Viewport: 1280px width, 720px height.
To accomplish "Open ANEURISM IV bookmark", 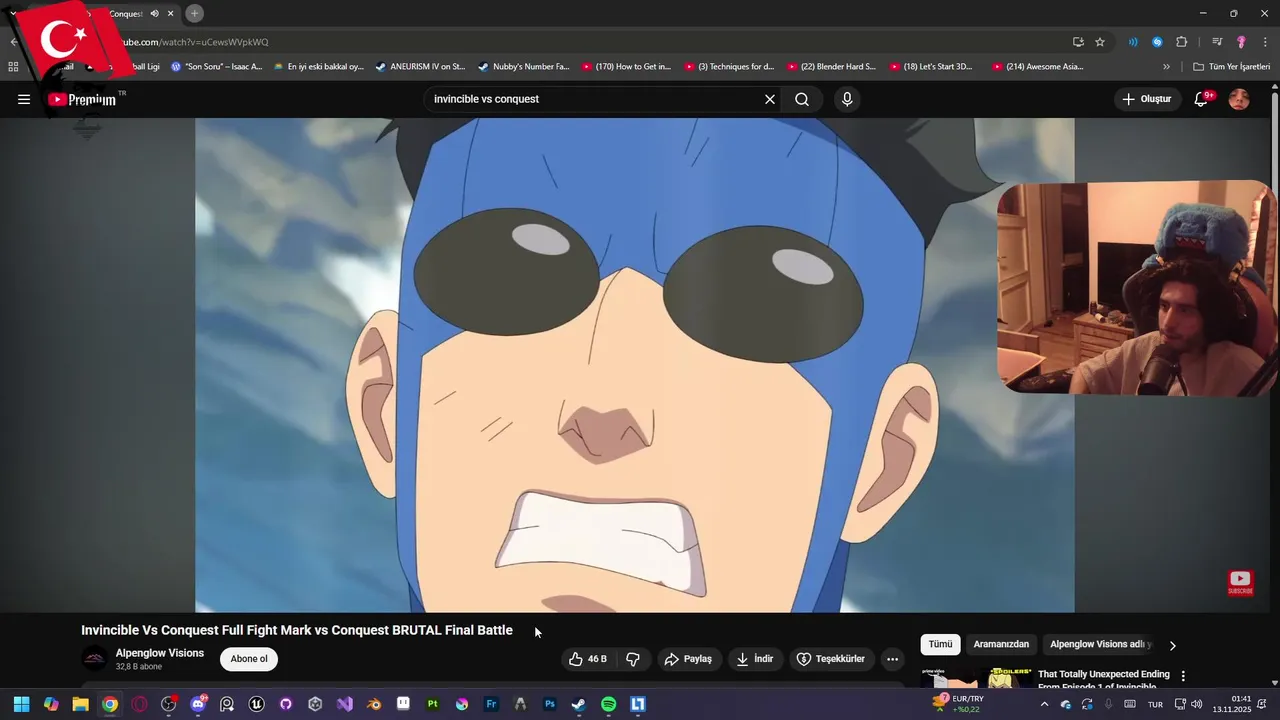I will coord(420,67).
